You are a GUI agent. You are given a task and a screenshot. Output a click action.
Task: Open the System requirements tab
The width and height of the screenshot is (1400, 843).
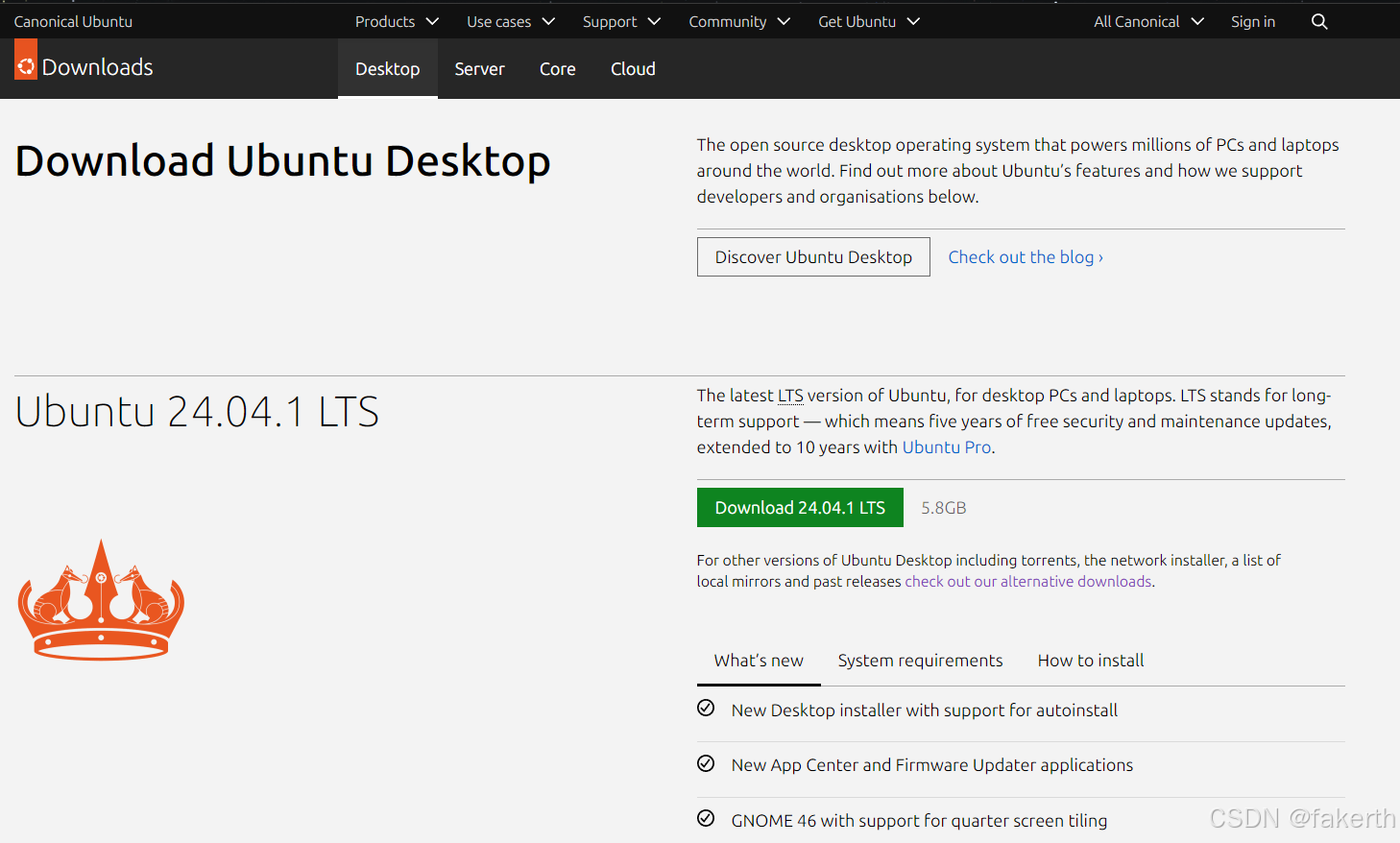[920, 661]
